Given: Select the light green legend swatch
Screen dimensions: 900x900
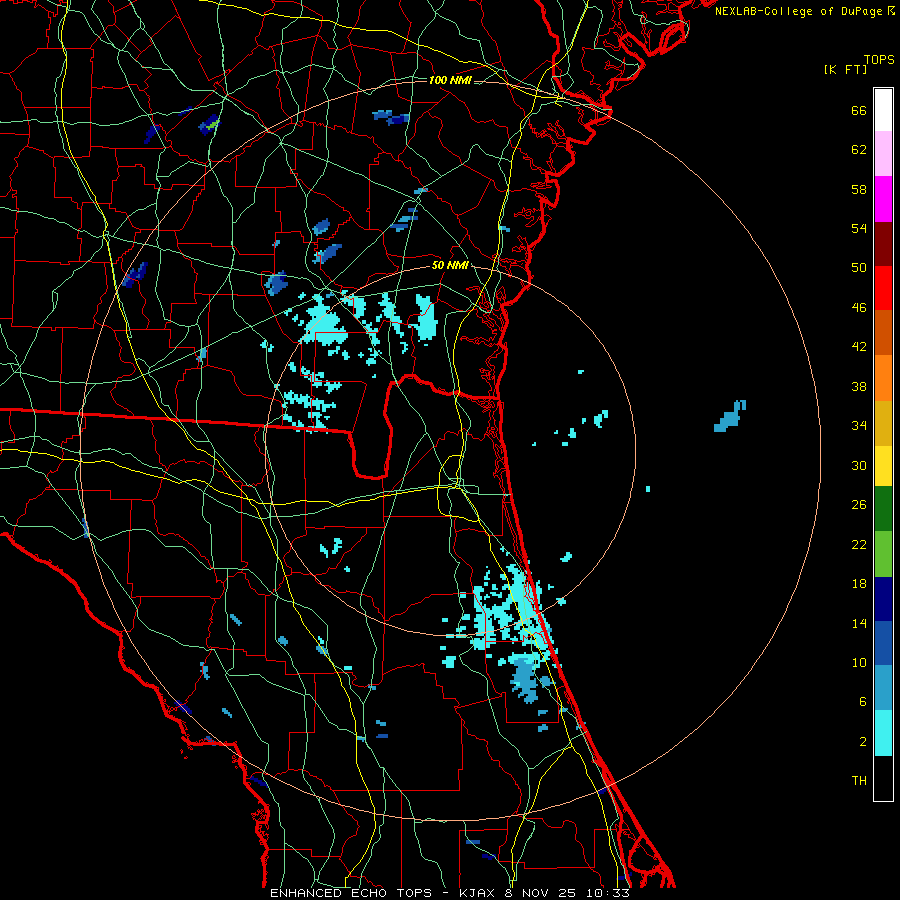Looking at the screenshot, I should click(883, 554).
